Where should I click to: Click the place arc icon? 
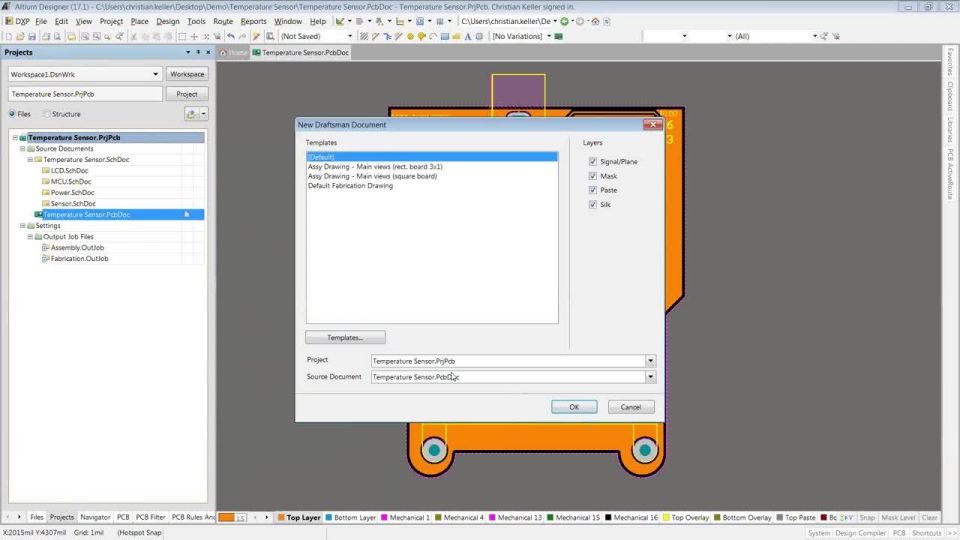433,37
